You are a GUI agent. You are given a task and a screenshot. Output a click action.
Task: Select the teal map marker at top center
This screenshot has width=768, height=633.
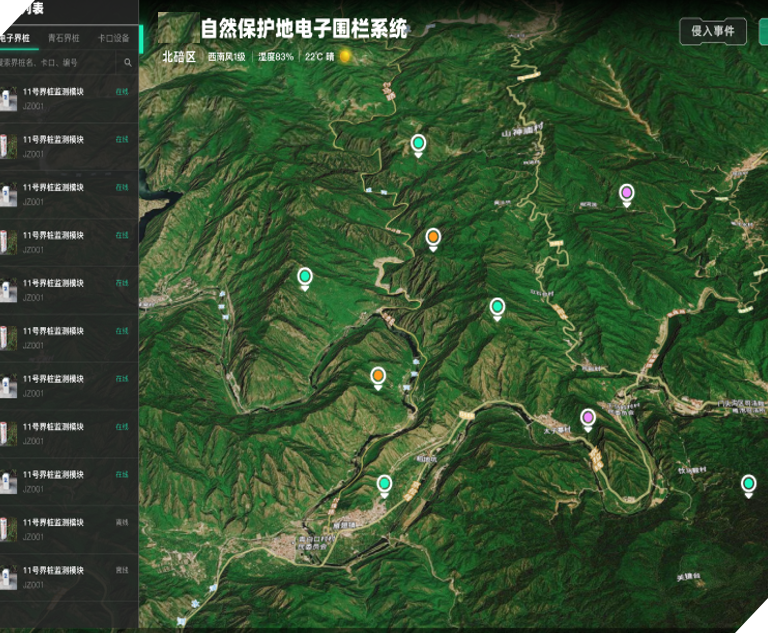[x=418, y=146]
